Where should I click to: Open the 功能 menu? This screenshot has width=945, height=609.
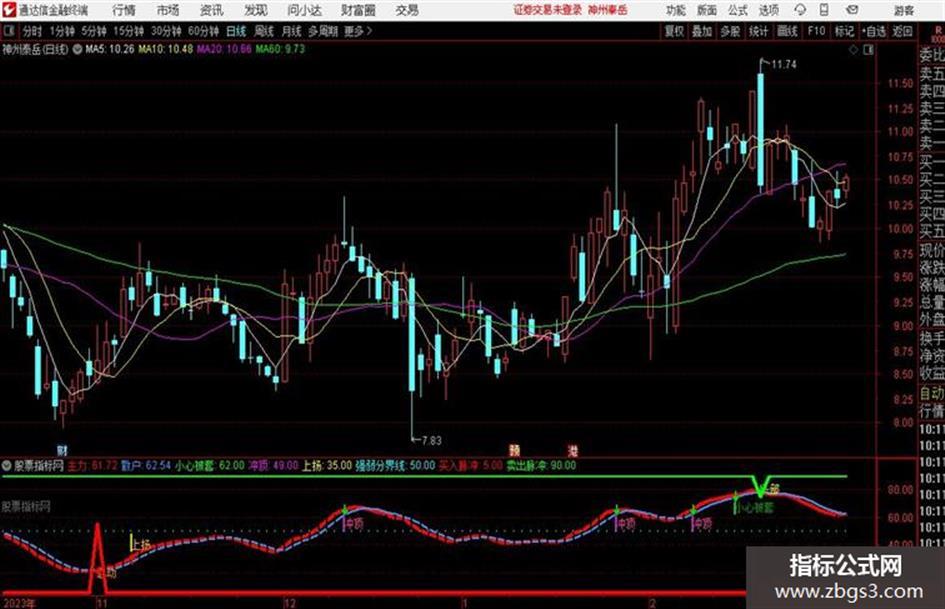pos(676,10)
